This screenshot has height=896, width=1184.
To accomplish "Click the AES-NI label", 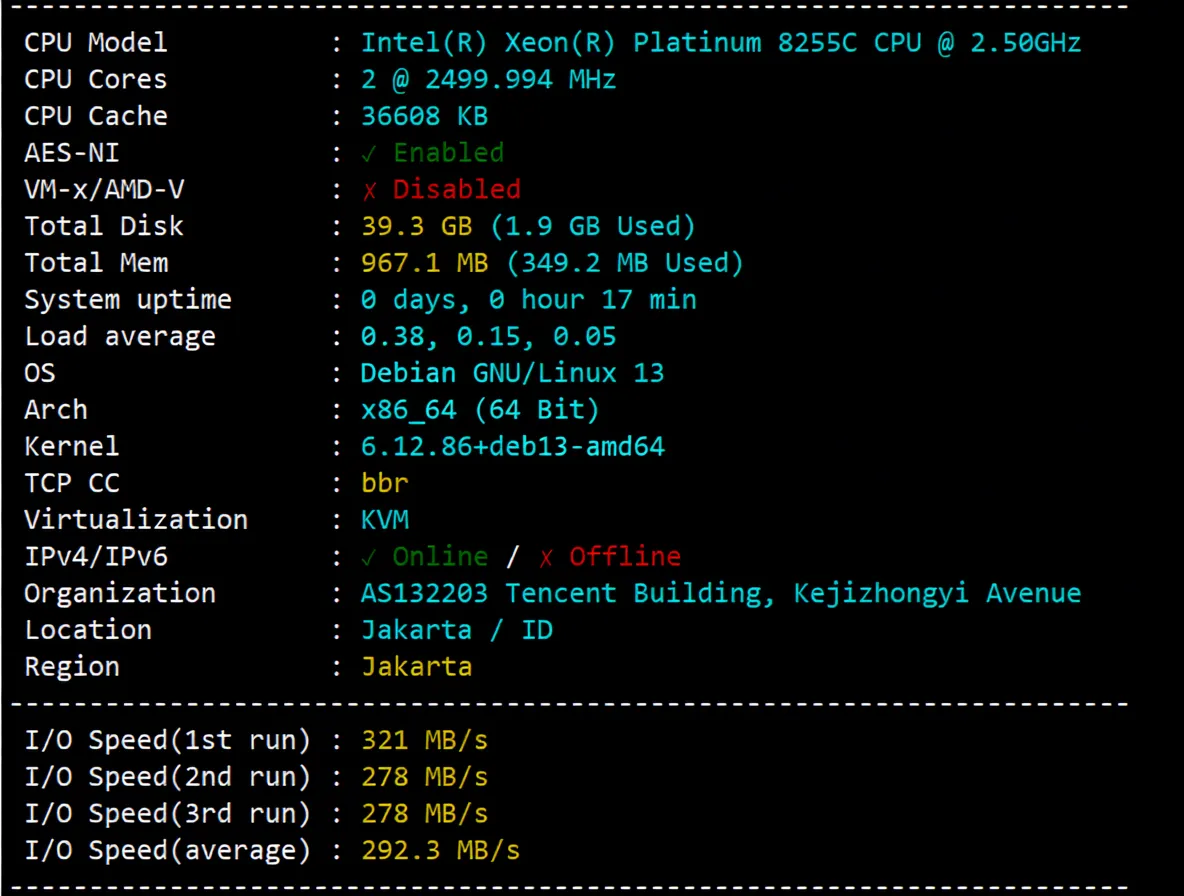I will pos(72,153).
